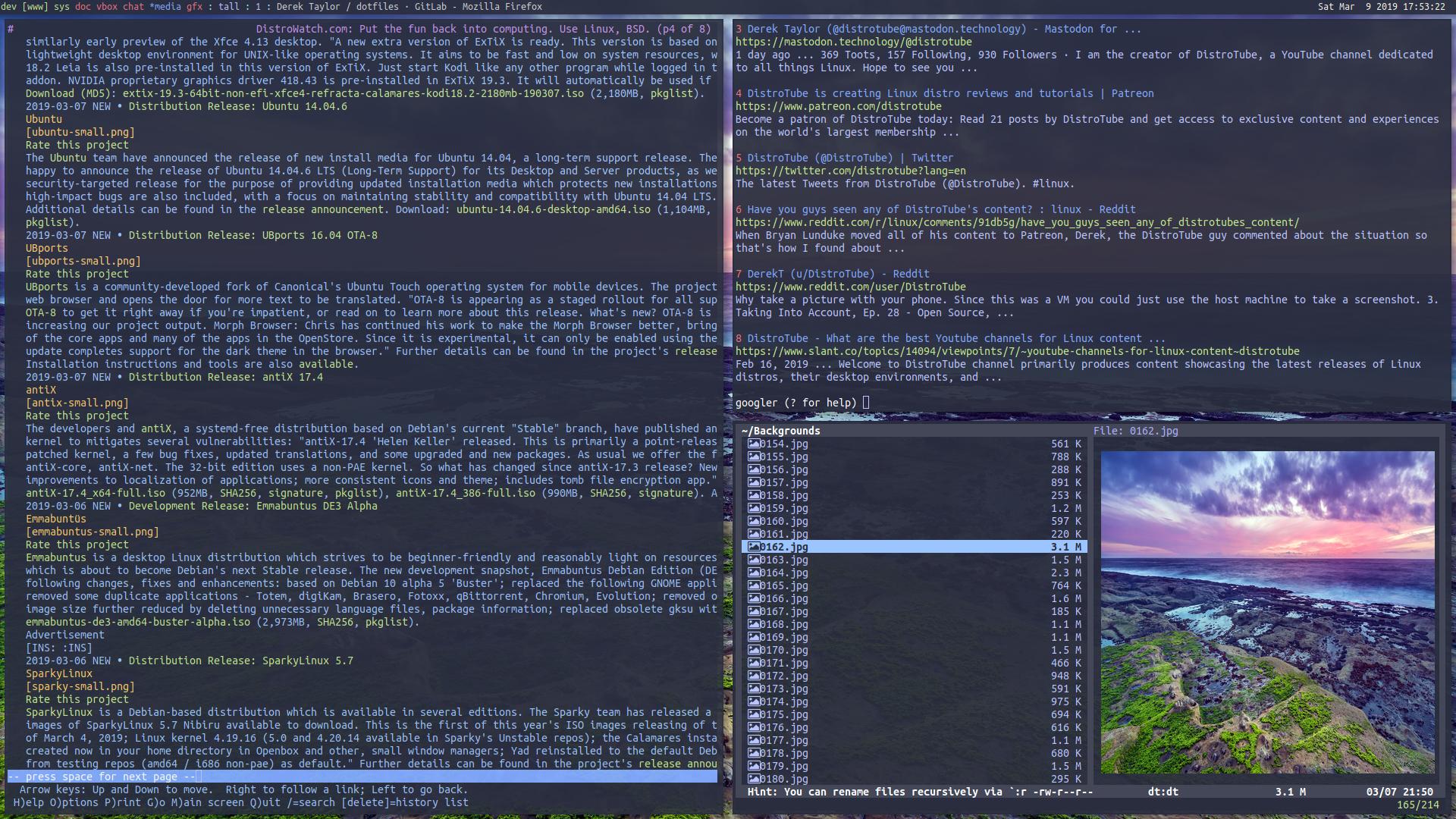Select the 0173.jpg file entry
The image size is (1456, 819).
[x=784, y=689]
